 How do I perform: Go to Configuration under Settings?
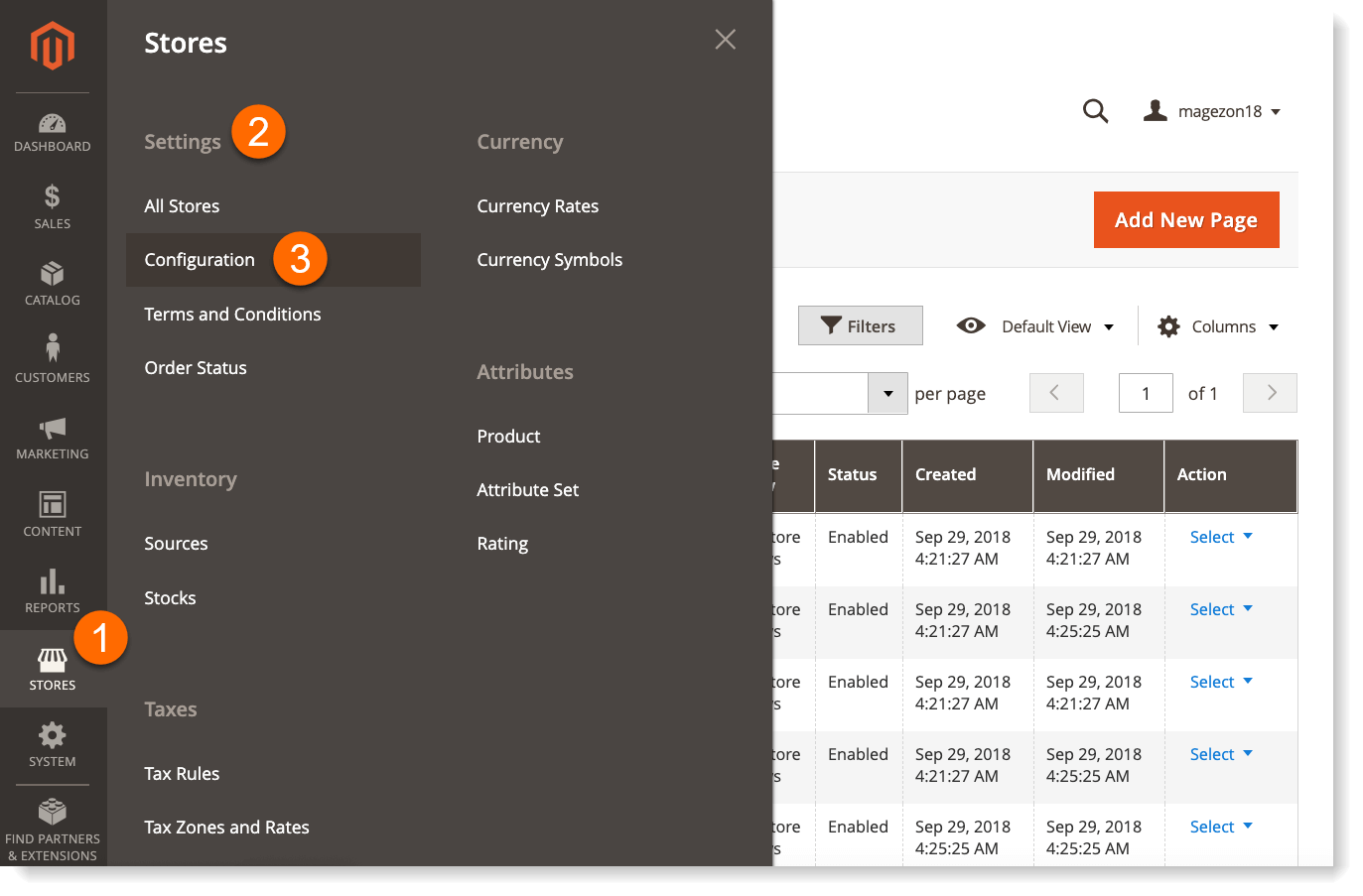pyautogui.click(x=200, y=259)
